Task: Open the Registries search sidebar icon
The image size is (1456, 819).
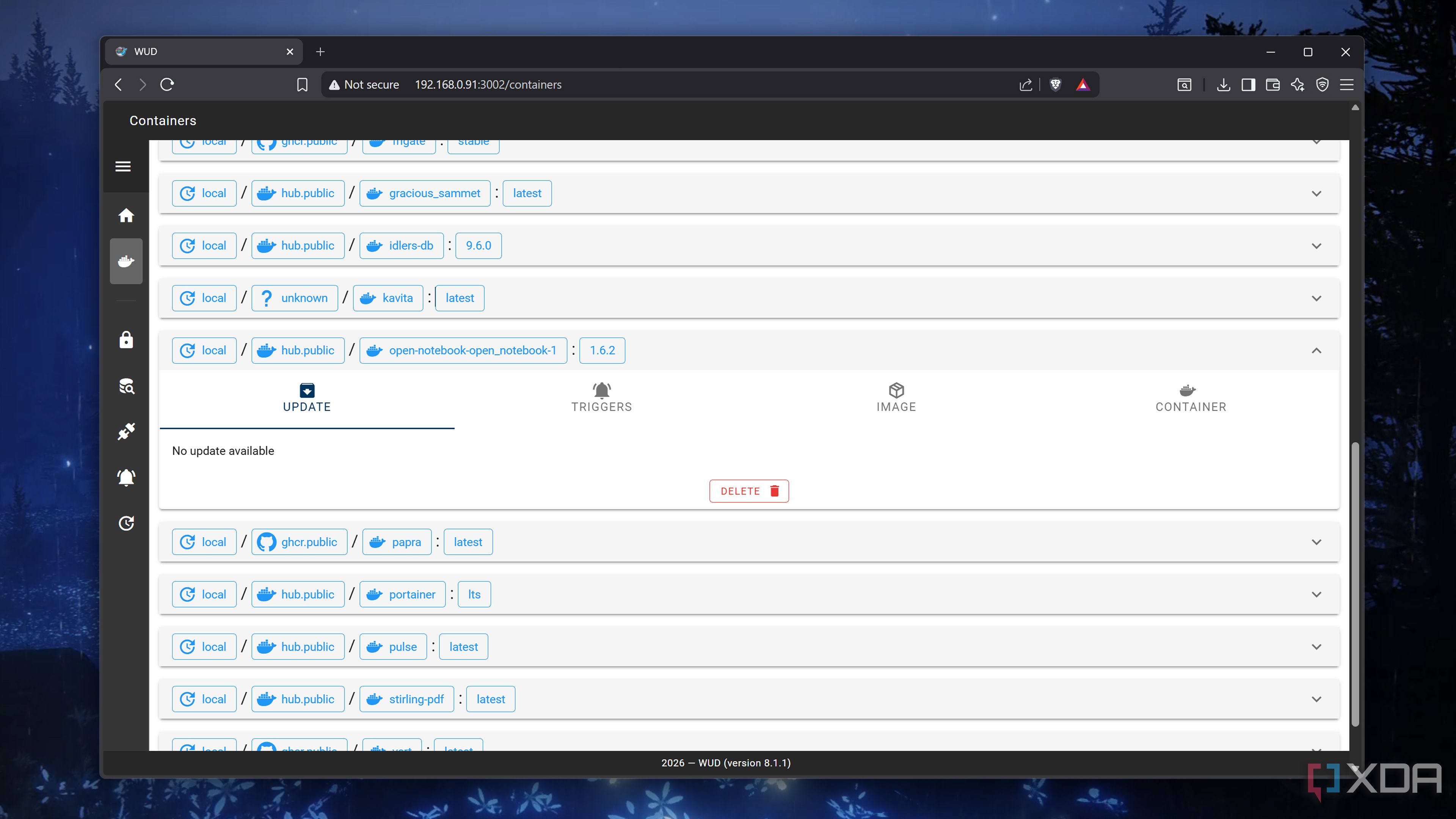Action: (126, 386)
